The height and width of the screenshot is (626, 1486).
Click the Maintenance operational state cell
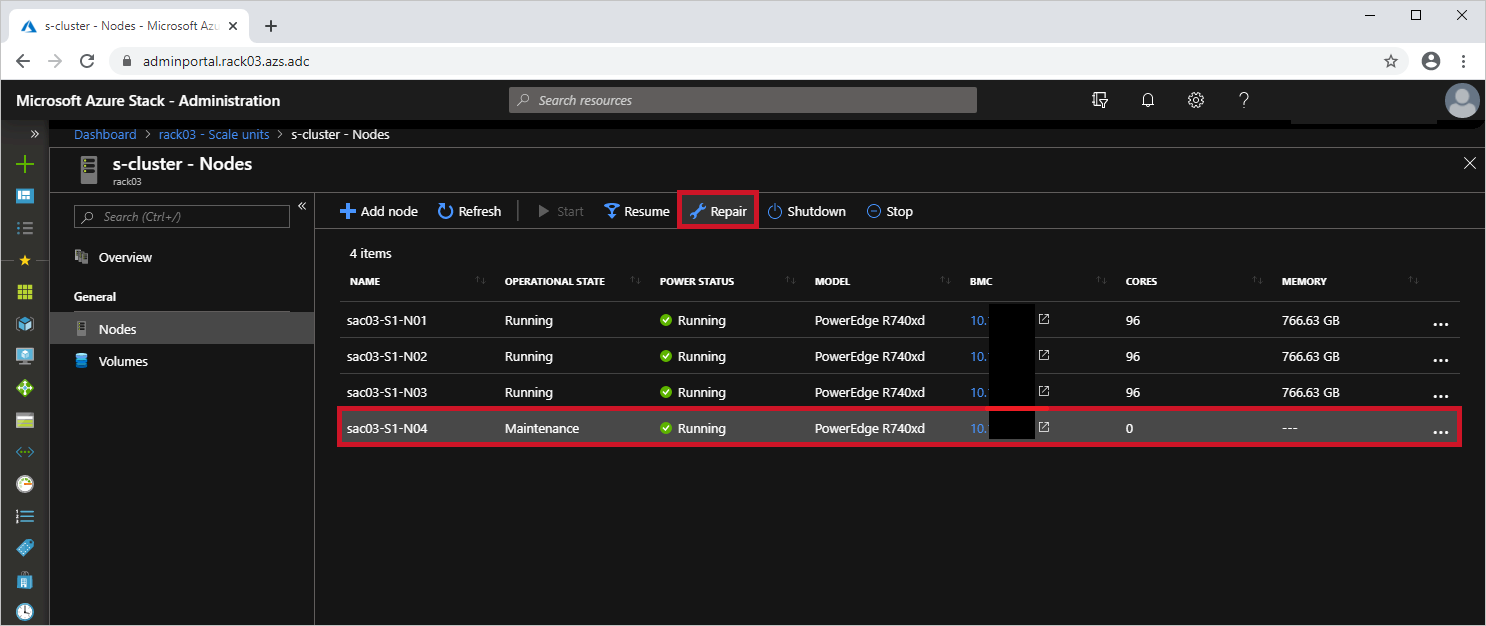pyautogui.click(x=542, y=428)
